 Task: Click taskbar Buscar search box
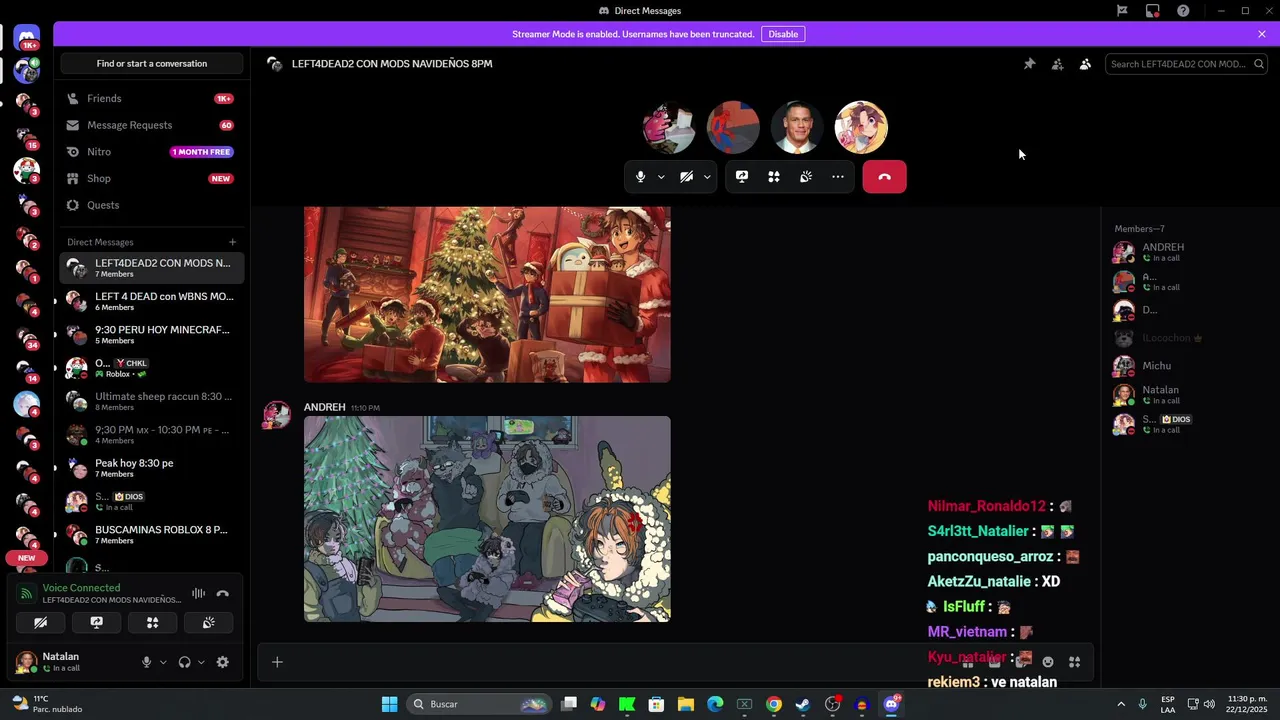tap(481, 704)
